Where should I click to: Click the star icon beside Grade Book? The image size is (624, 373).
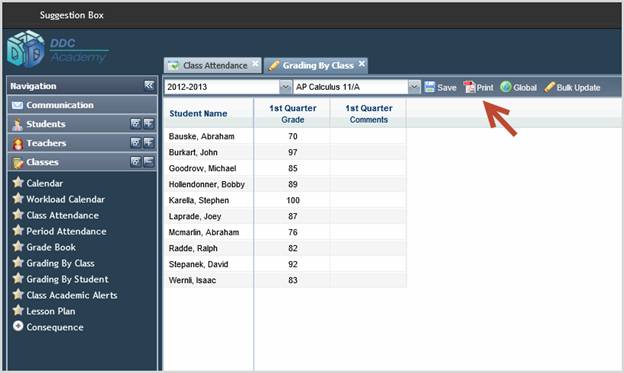[18, 246]
